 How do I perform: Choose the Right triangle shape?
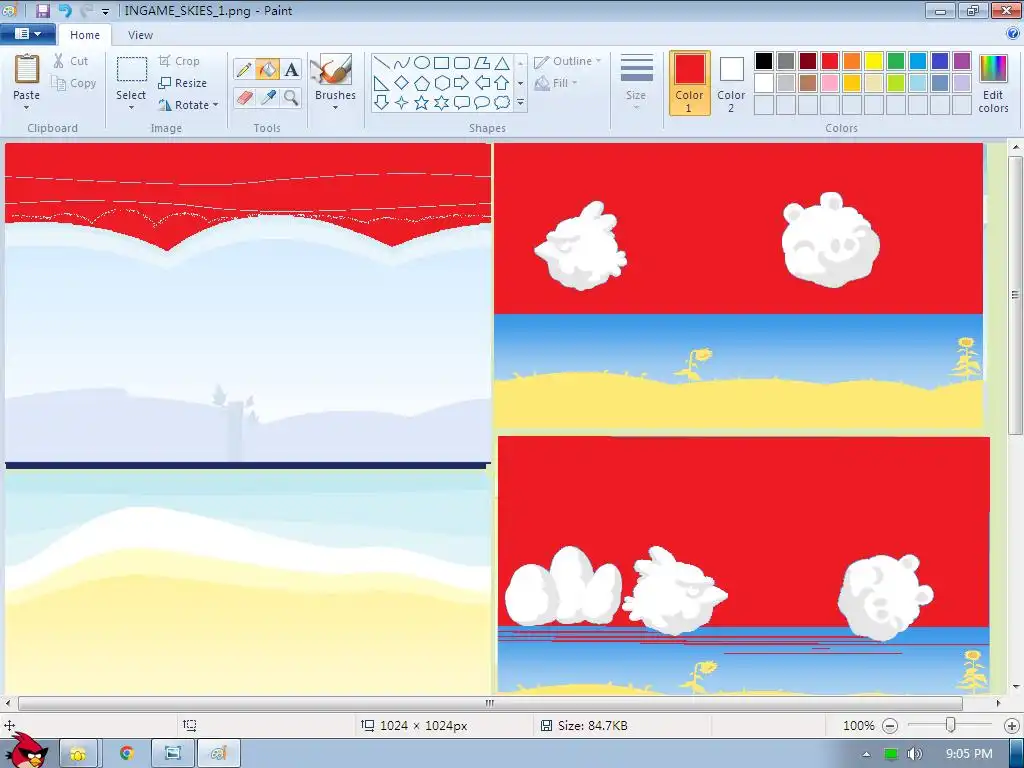[381, 83]
